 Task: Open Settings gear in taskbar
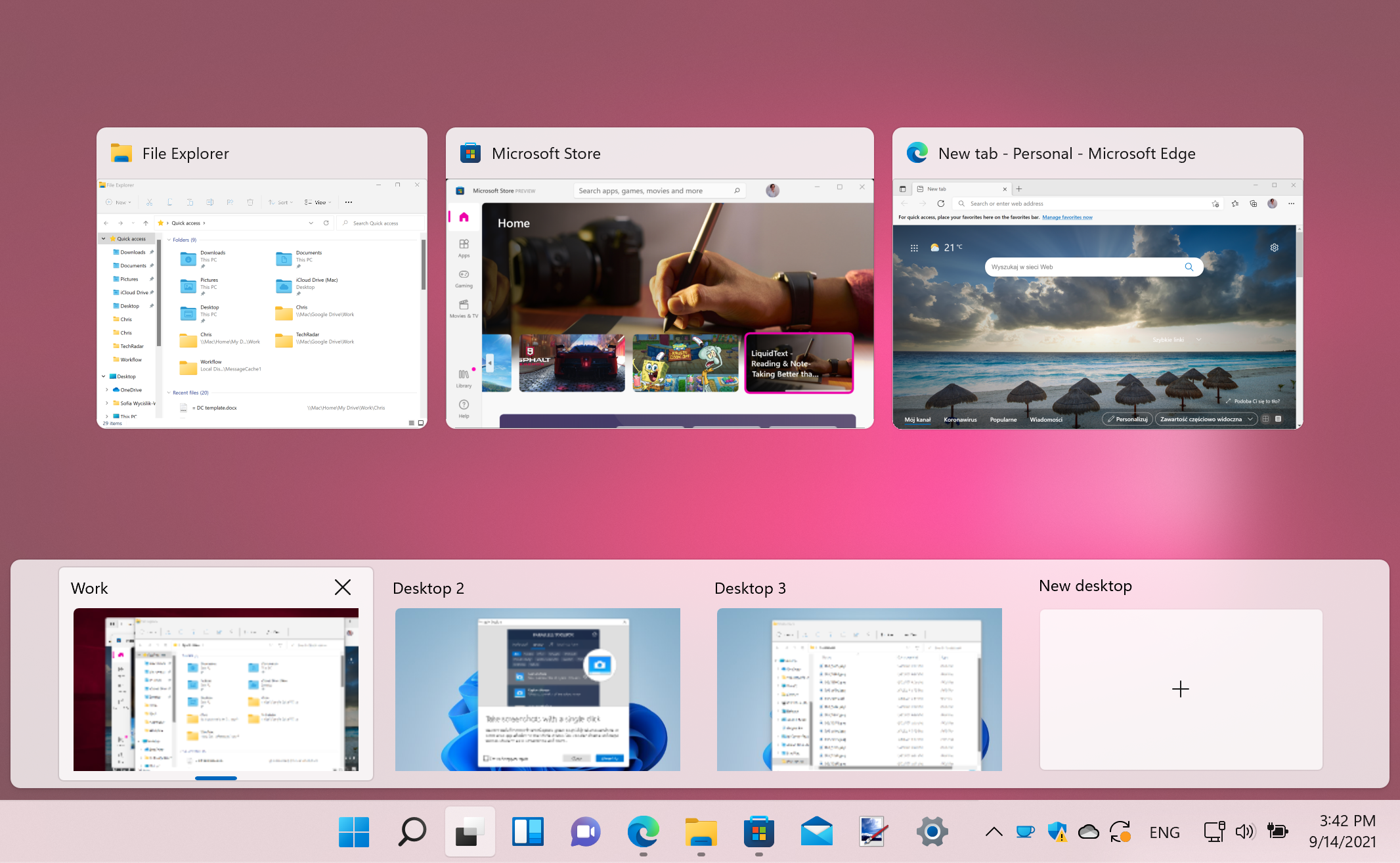[x=932, y=831]
